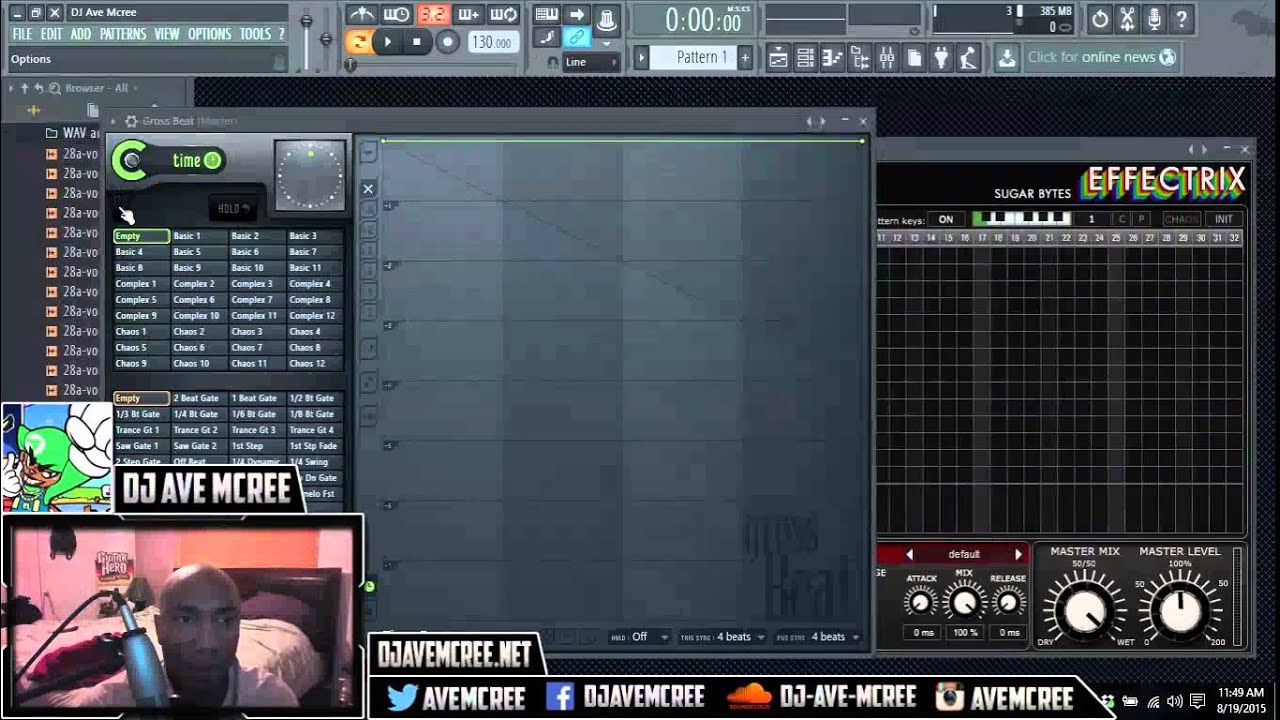Click the download content library icon
The width and height of the screenshot is (1280, 720).
coord(1007,58)
